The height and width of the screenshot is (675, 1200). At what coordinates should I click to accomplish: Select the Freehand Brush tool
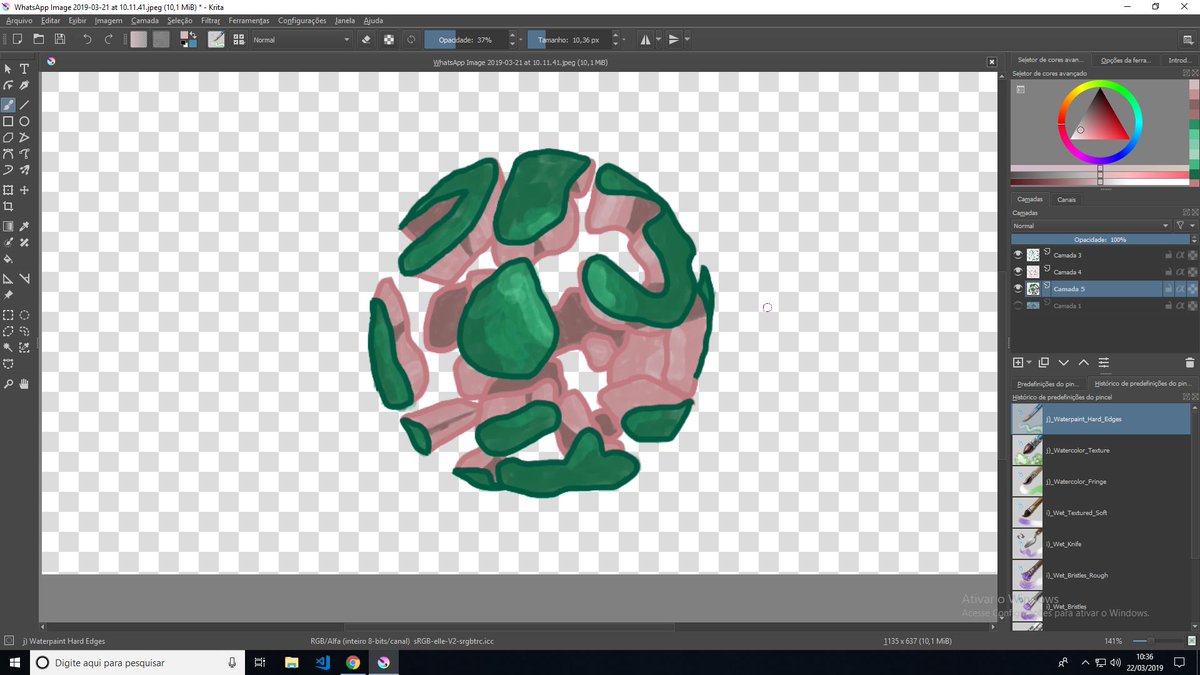[8, 104]
